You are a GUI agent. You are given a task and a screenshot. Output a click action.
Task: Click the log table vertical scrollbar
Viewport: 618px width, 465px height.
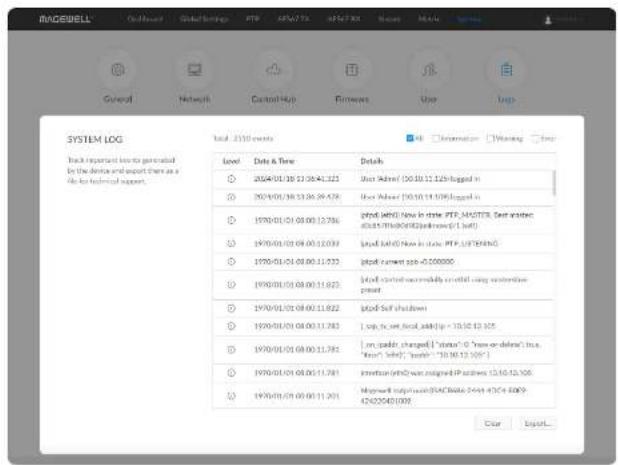[554, 183]
